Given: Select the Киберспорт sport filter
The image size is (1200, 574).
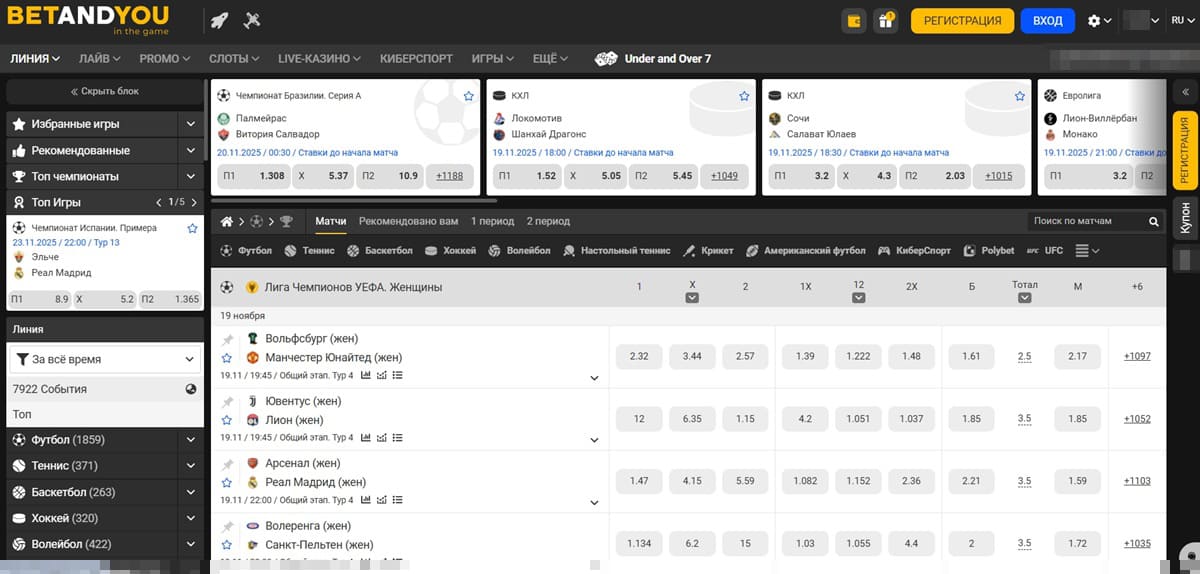Looking at the screenshot, I should point(914,251).
